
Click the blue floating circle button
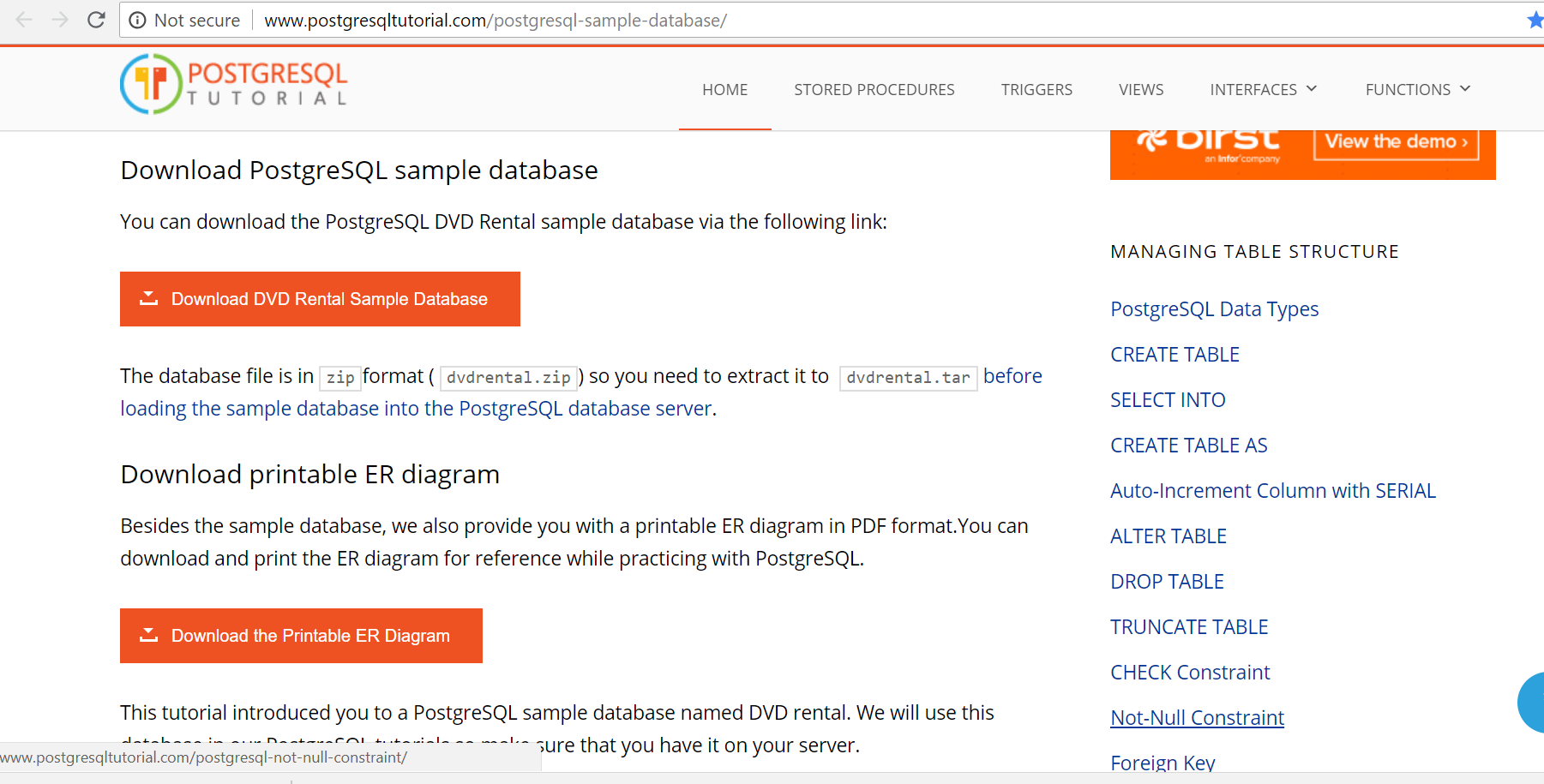(1534, 703)
